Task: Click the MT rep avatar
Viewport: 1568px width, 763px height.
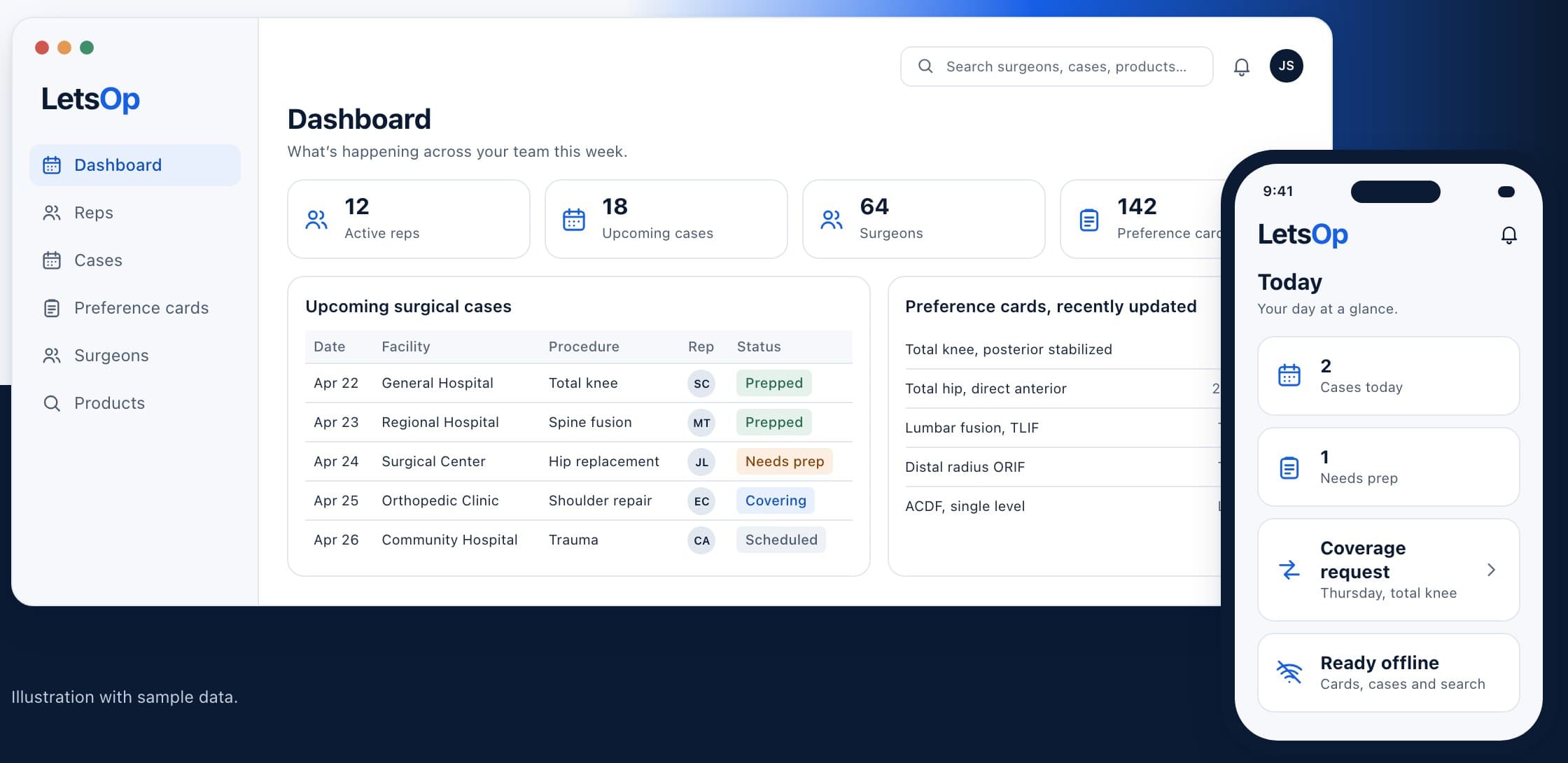Action: 701,423
